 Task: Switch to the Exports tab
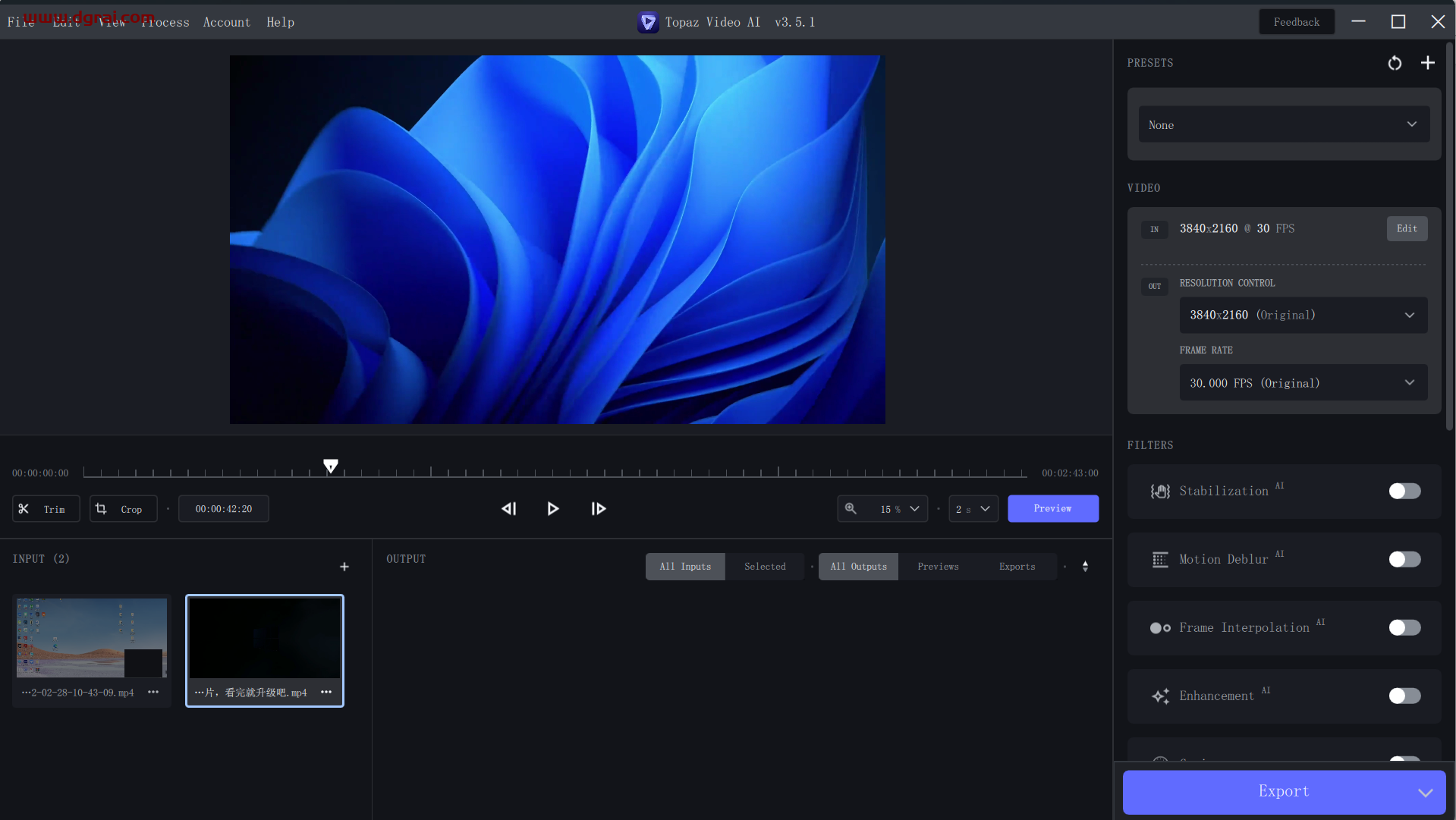[1017, 567]
